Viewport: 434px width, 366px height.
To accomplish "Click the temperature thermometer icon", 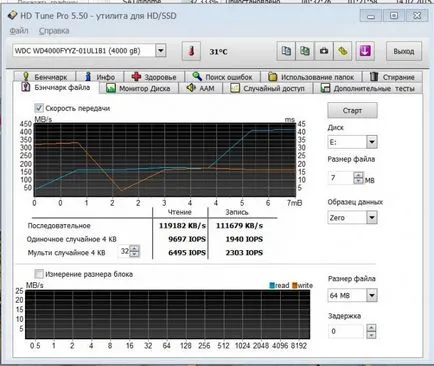I will 191,51.
